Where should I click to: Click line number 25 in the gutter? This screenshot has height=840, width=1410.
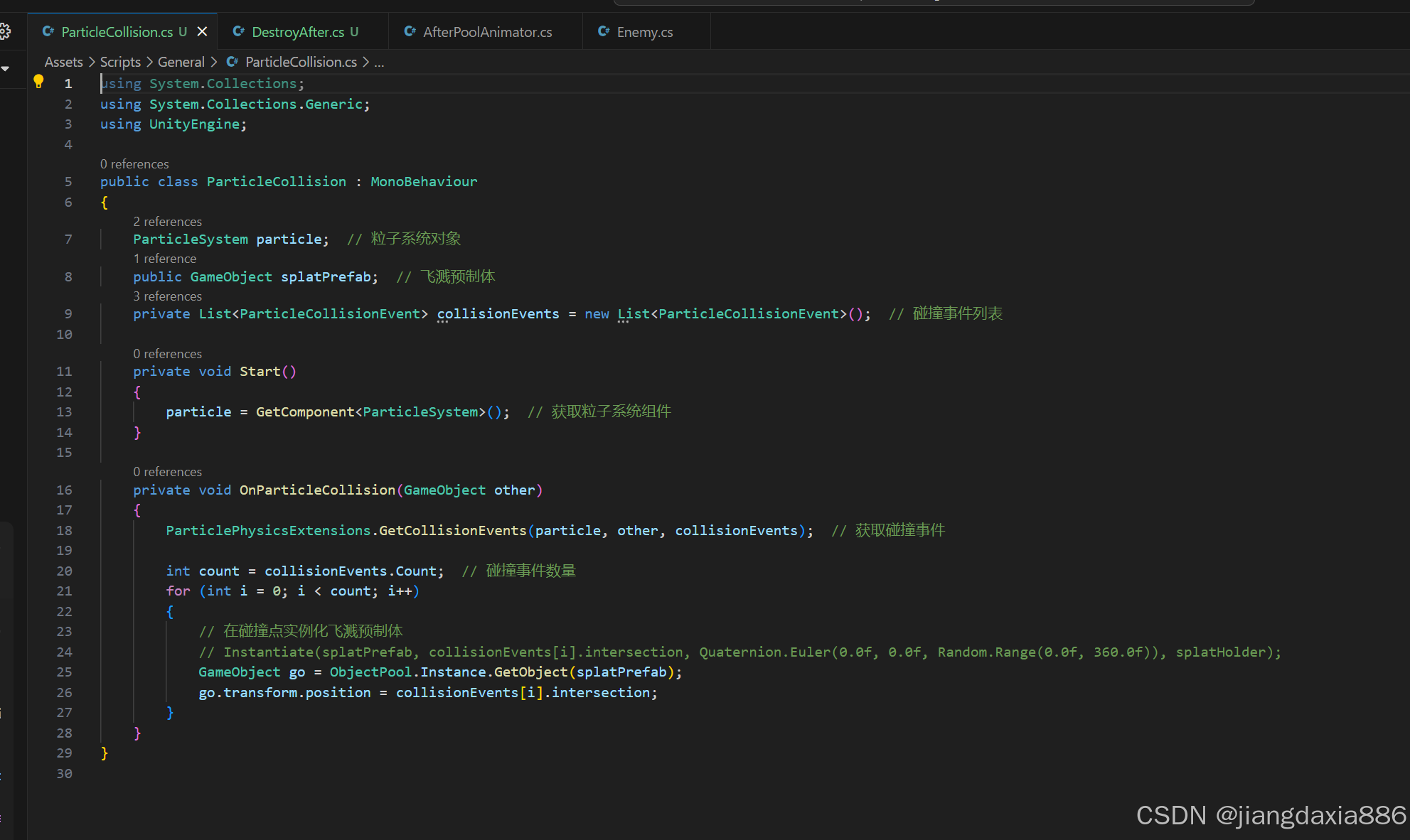click(64, 672)
